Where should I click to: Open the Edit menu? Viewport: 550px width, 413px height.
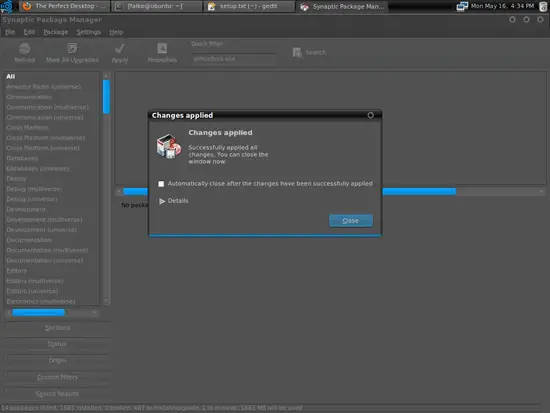click(29, 32)
